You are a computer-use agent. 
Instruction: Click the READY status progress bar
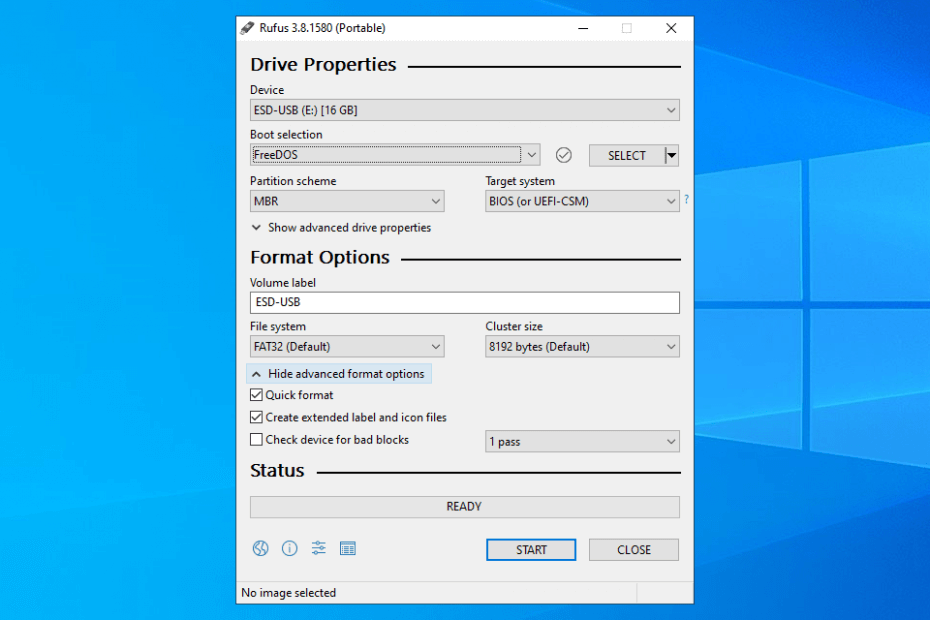point(464,507)
